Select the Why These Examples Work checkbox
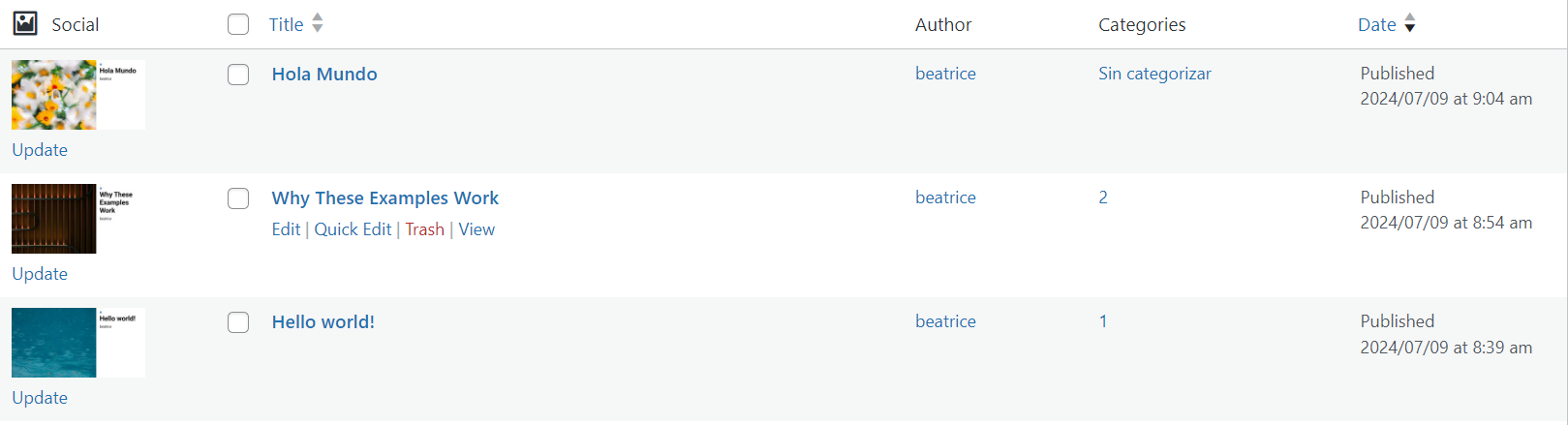1568x425 pixels. pos(238,198)
